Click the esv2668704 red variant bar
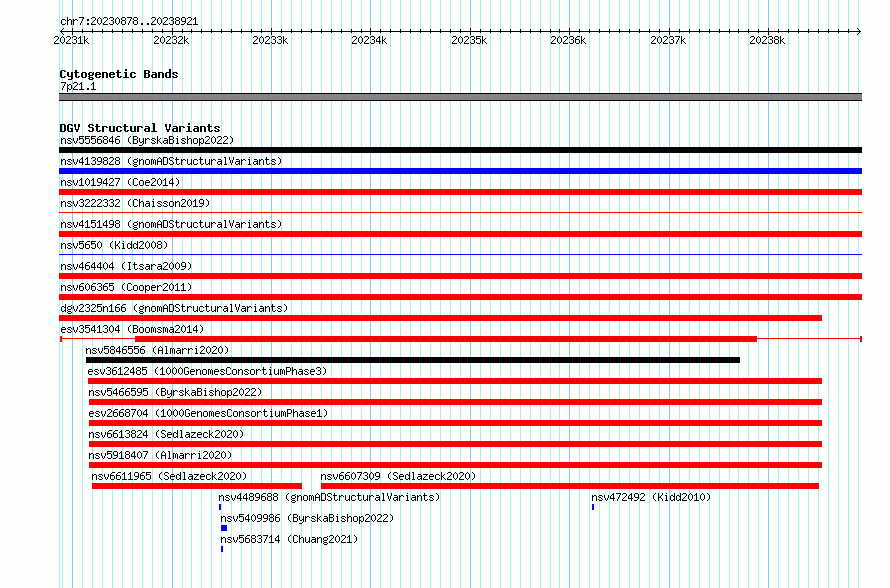The height and width of the screenshot is (588, 890). click(x=455, y=423)
